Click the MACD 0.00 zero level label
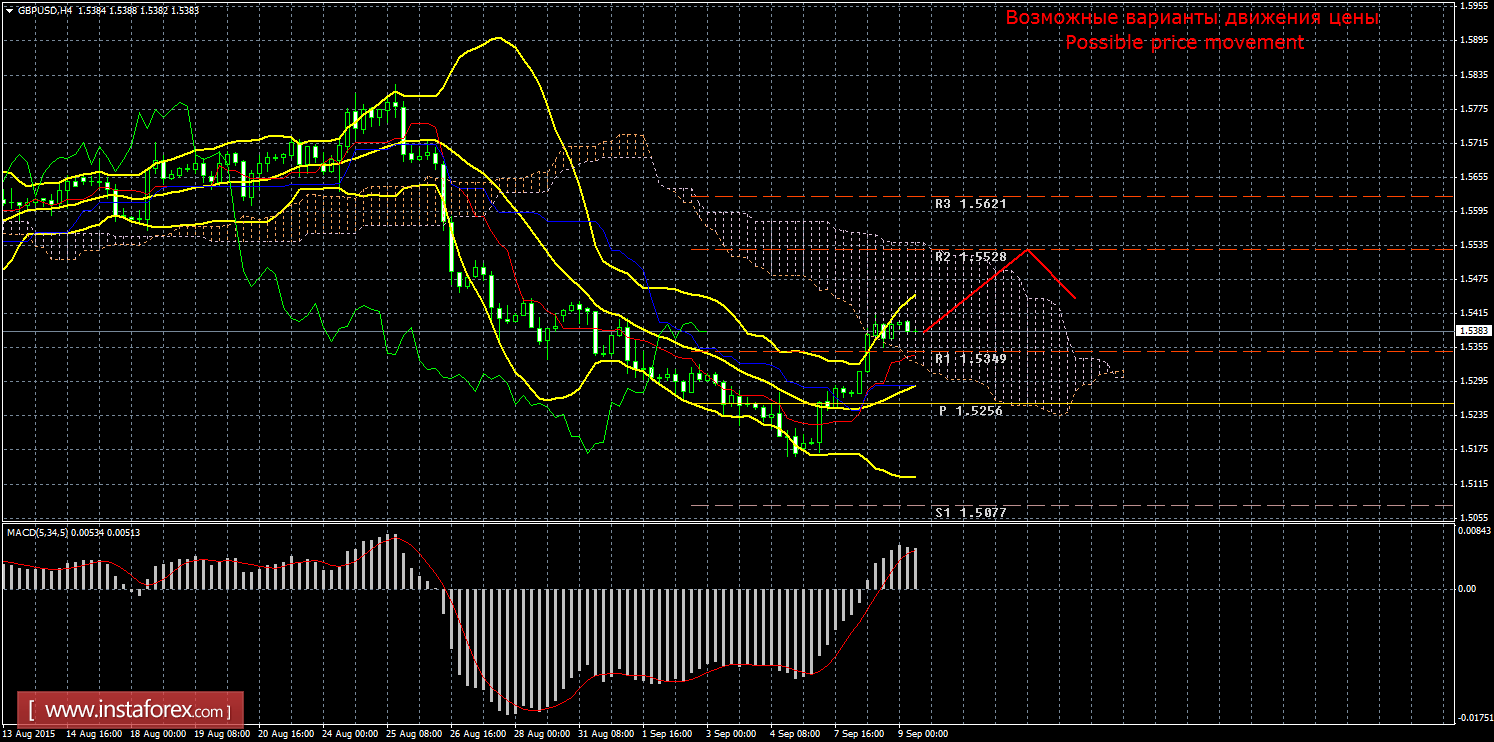 coord(1466,589)
